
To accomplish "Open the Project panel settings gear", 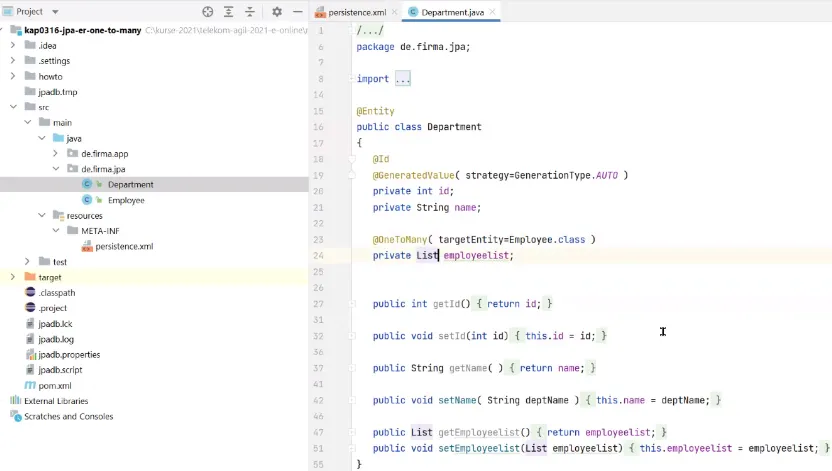I will (x=277, y=12).
